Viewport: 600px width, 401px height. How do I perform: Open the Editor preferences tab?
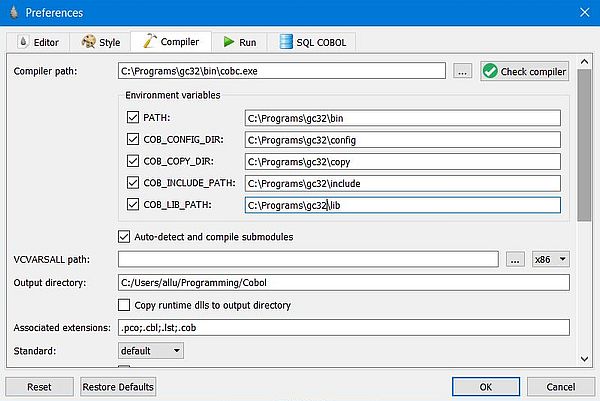coord(38,42)
